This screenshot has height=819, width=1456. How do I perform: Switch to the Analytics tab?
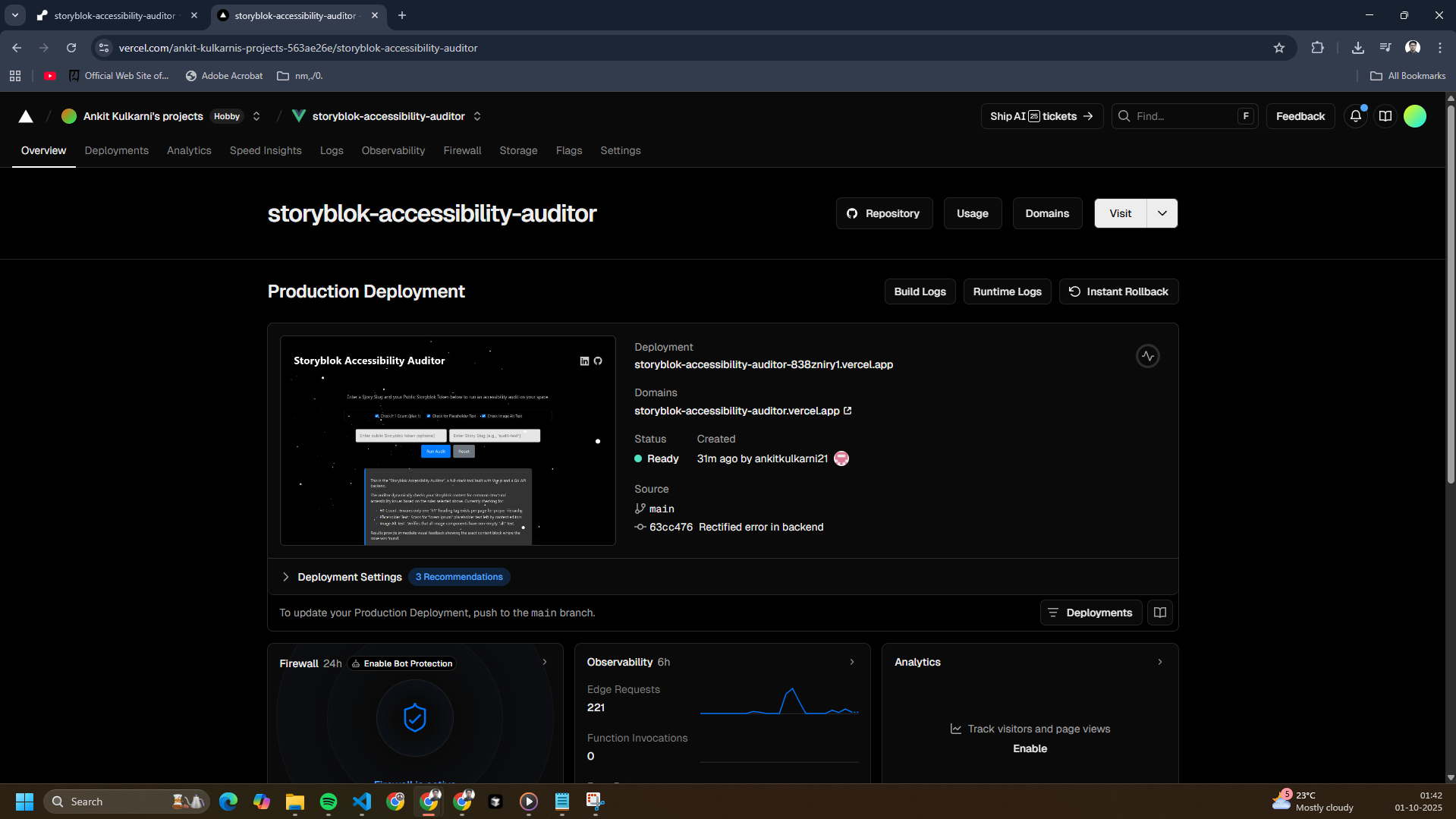pyautogui.click(x=189, y=150)
